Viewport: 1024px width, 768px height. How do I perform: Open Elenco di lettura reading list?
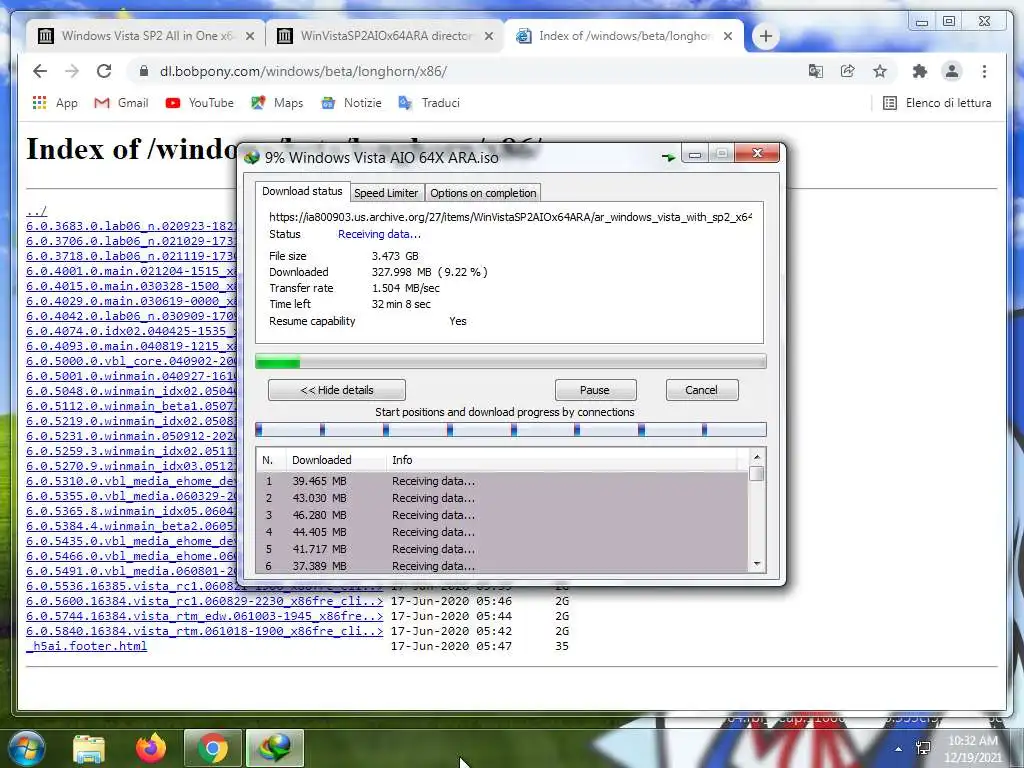pos(937,103)
